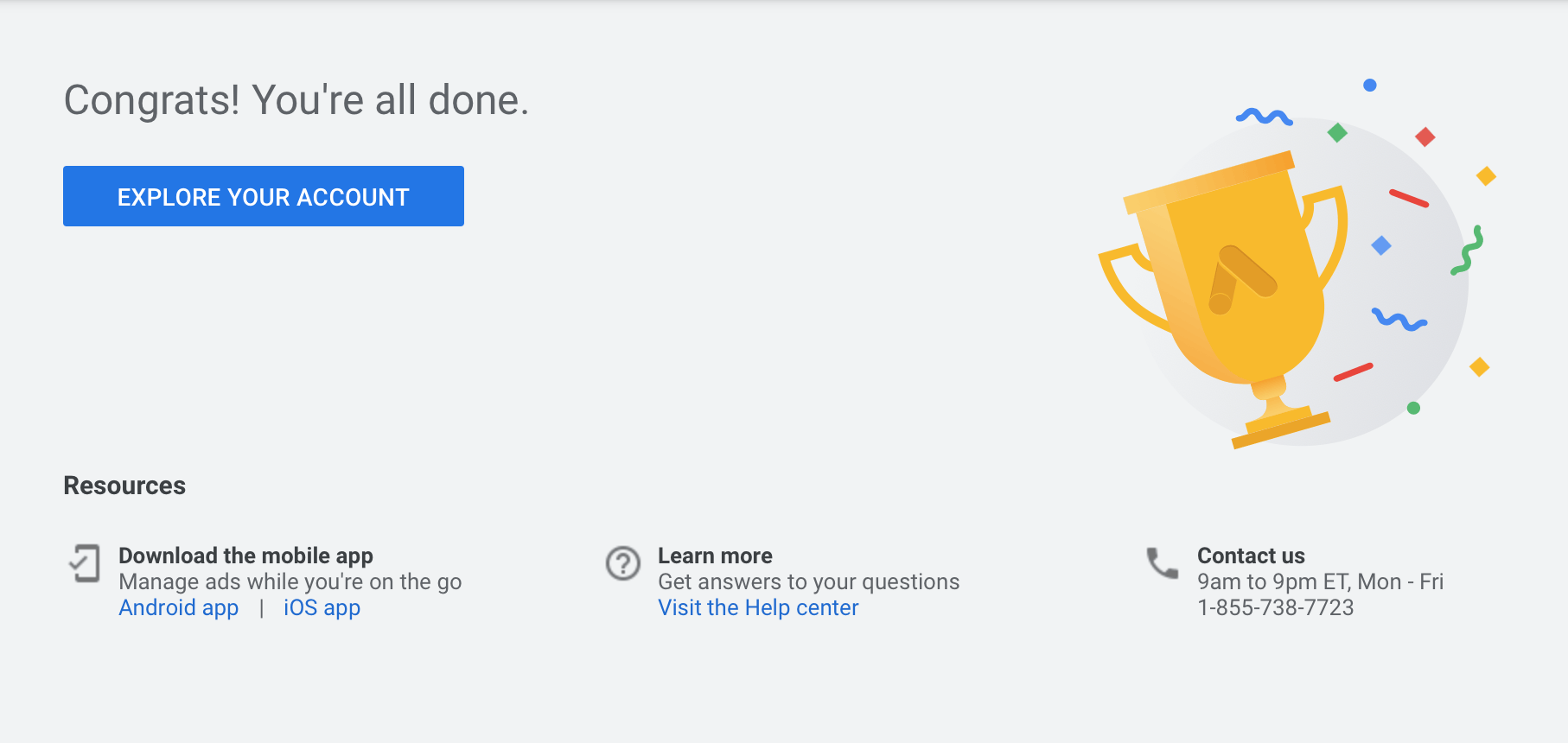Click the "Download the mobile app" title
This screenshot has width=1568, height=743.
[x=245, y=556]
